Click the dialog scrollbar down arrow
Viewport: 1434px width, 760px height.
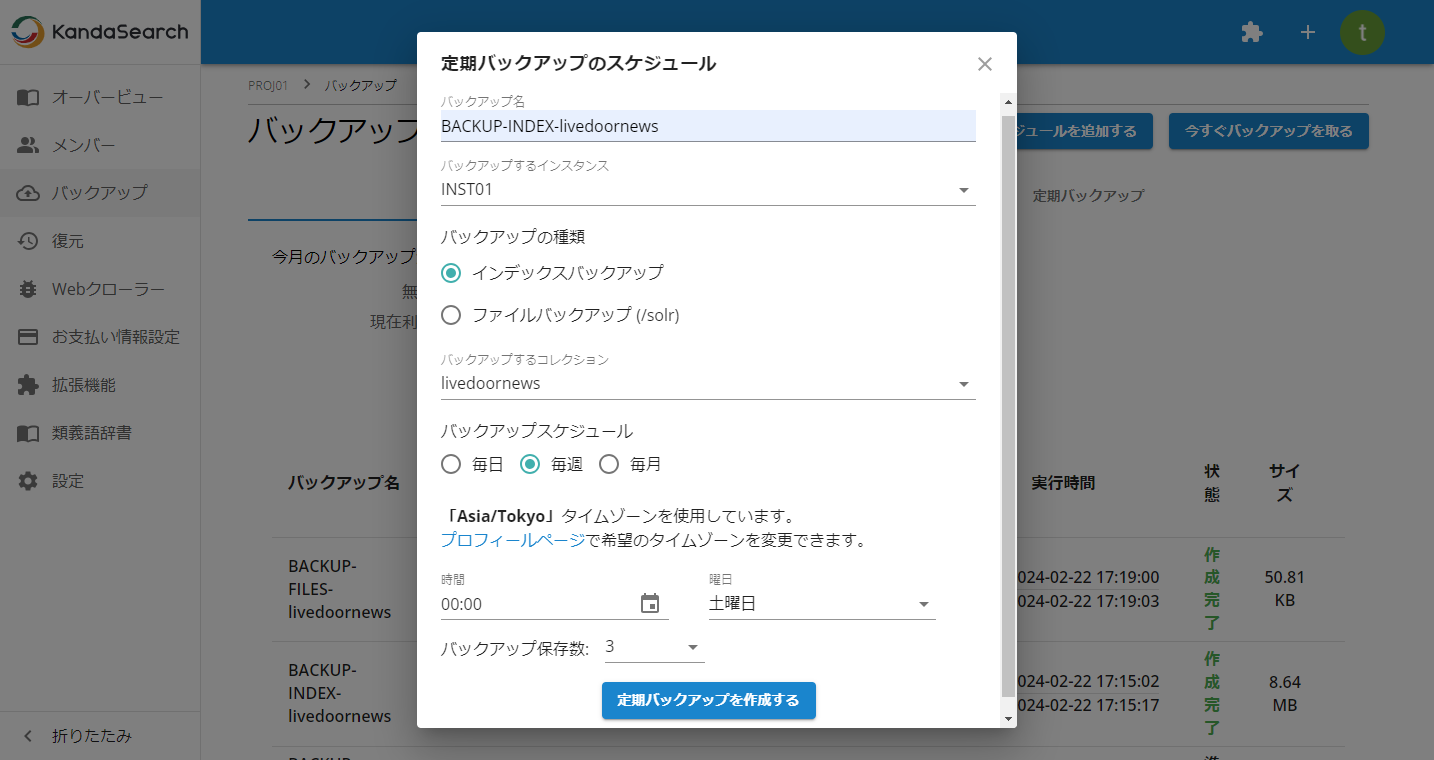coord(1008,719)
